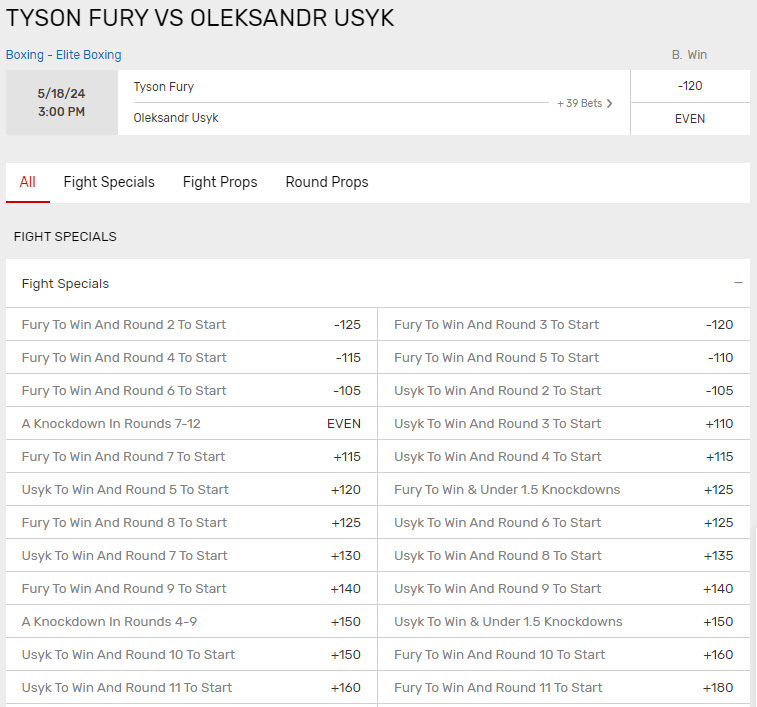757x707 pixels.
Task: Pick Tyson Fury to win at -120
Action: coord(690,86)
